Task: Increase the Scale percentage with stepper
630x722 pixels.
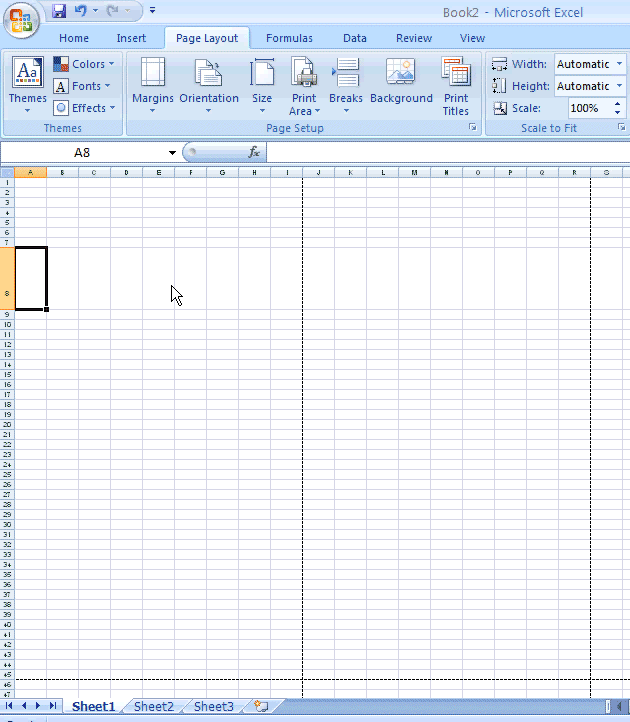Action: pos(618,103)
